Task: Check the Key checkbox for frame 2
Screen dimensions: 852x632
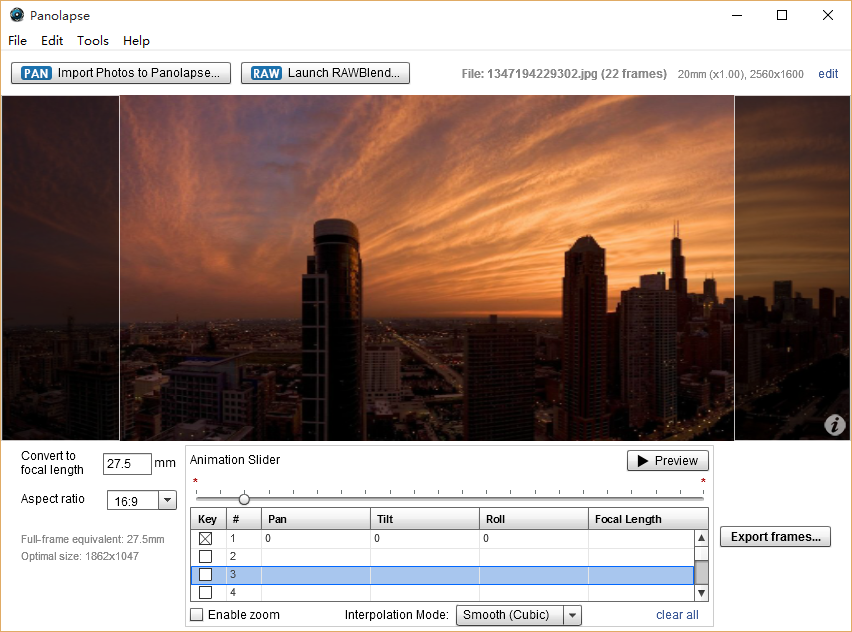Action: (206, 556)
